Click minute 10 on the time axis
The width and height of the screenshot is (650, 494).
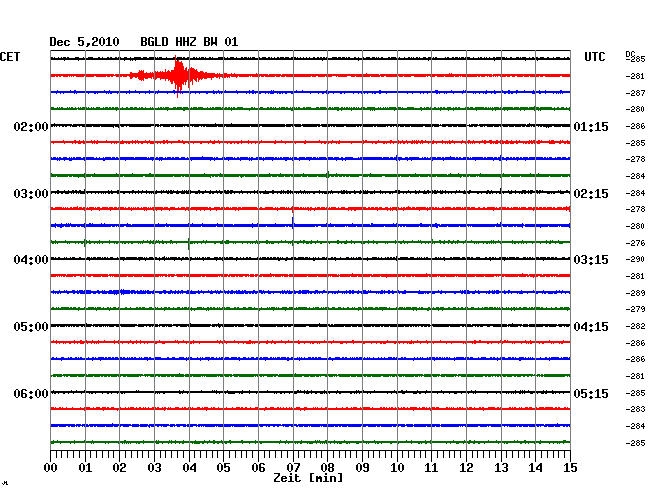coord(397,467)
